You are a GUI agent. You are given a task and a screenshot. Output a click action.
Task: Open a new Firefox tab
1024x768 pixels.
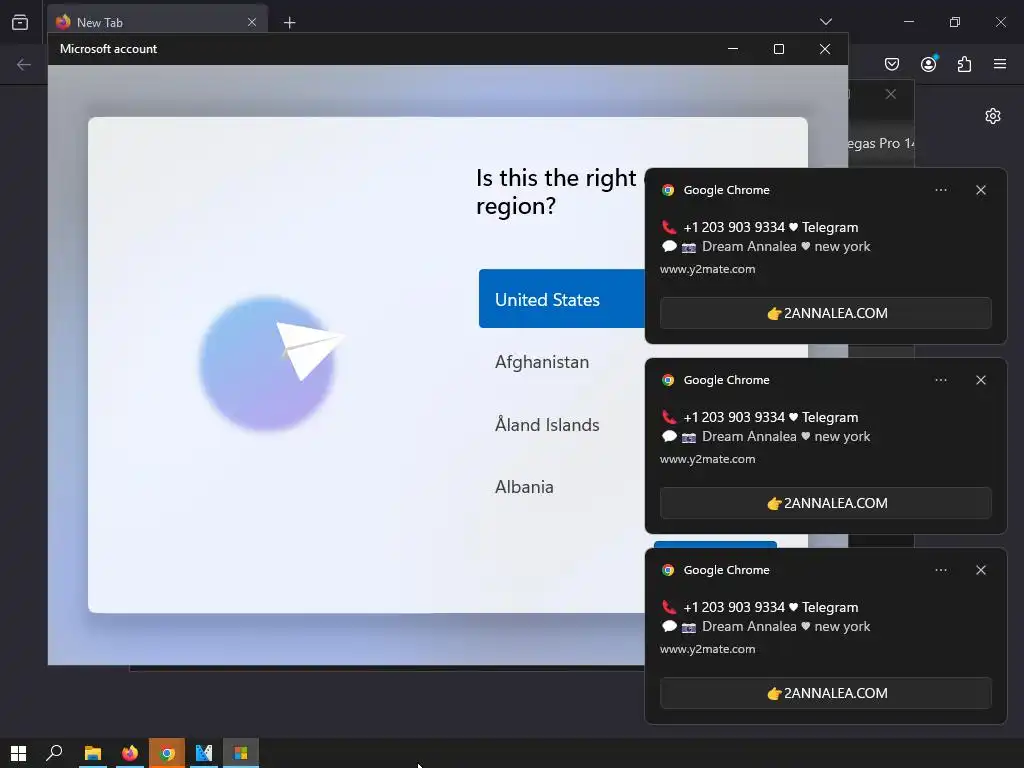pyautogui.click(x=289, y=23)
